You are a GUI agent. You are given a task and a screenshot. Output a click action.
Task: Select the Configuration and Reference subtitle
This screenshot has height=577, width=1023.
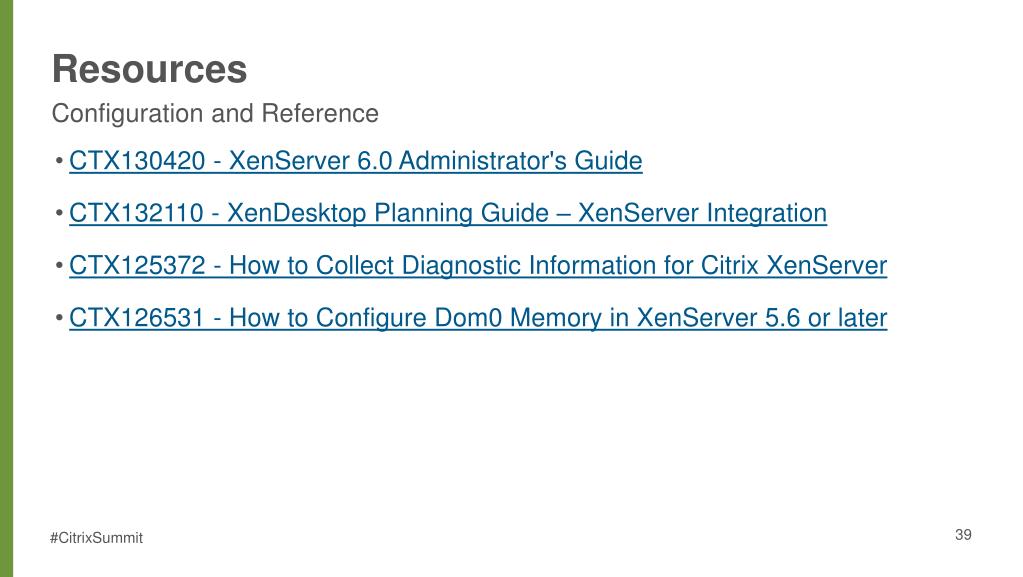(x=215, y=114)
